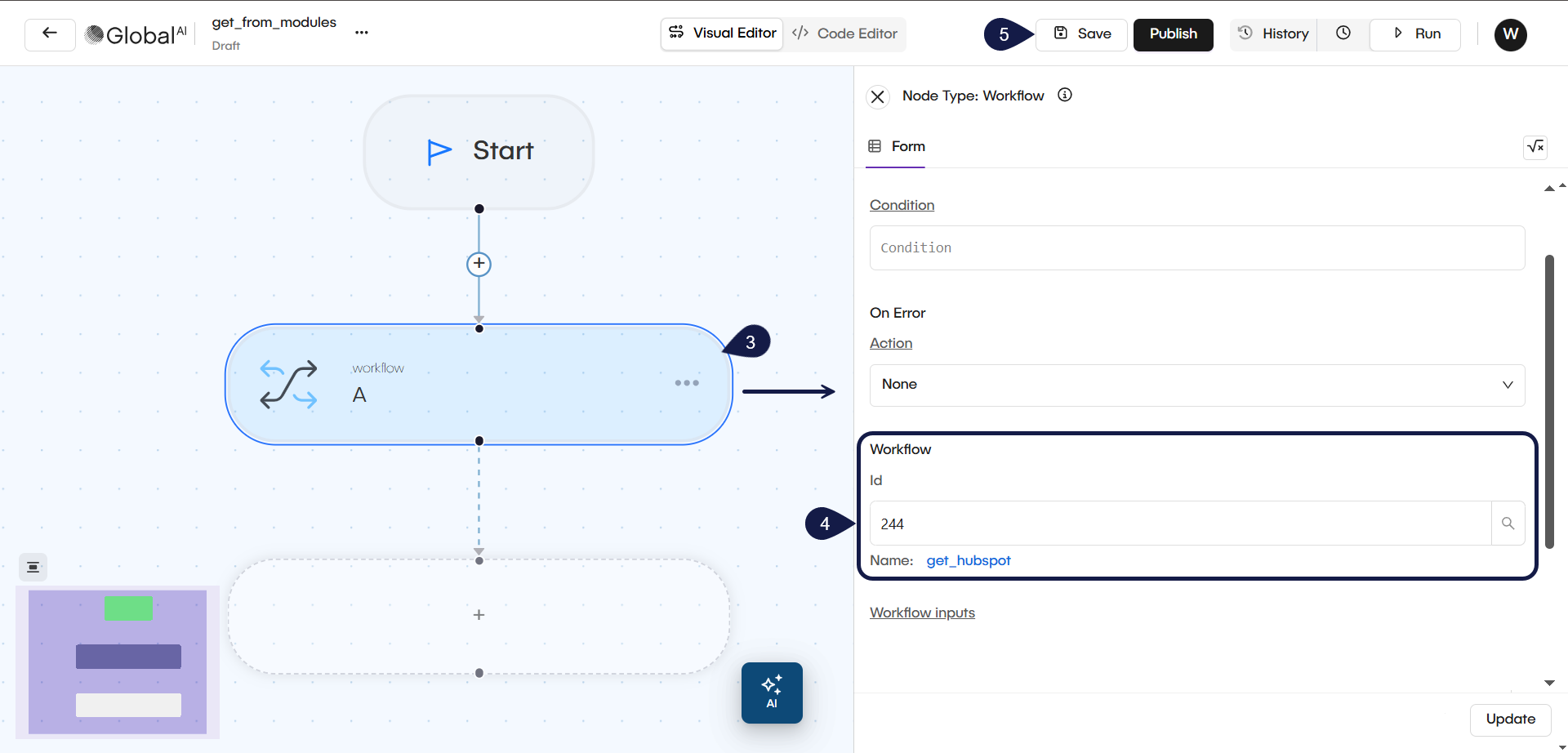Click the plus circle between Start and node A

point(479,264)
